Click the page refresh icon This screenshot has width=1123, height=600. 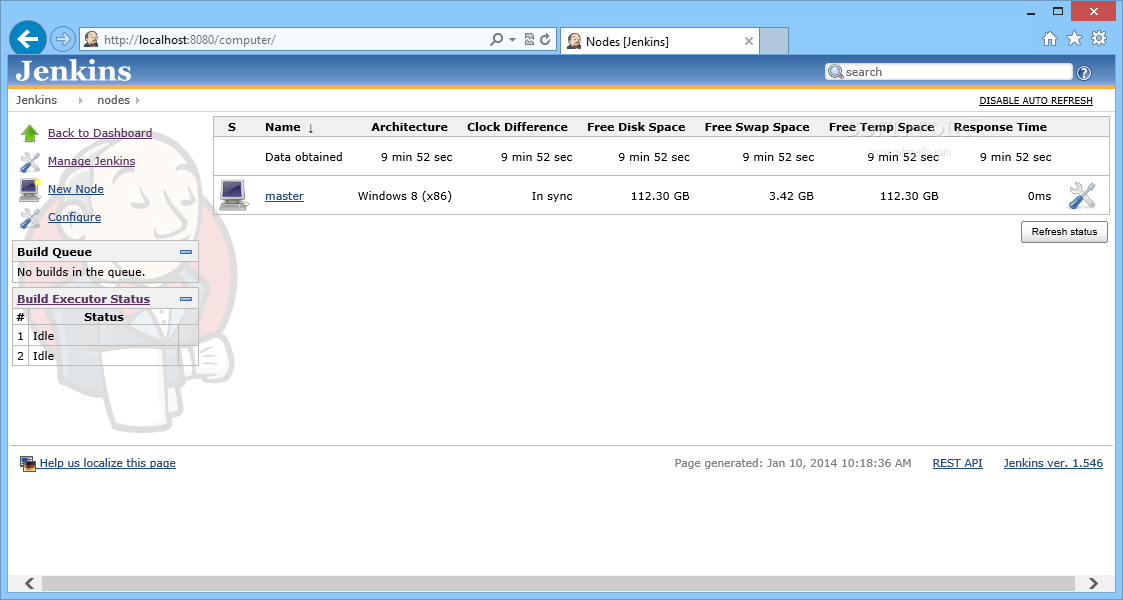point(545,39)
